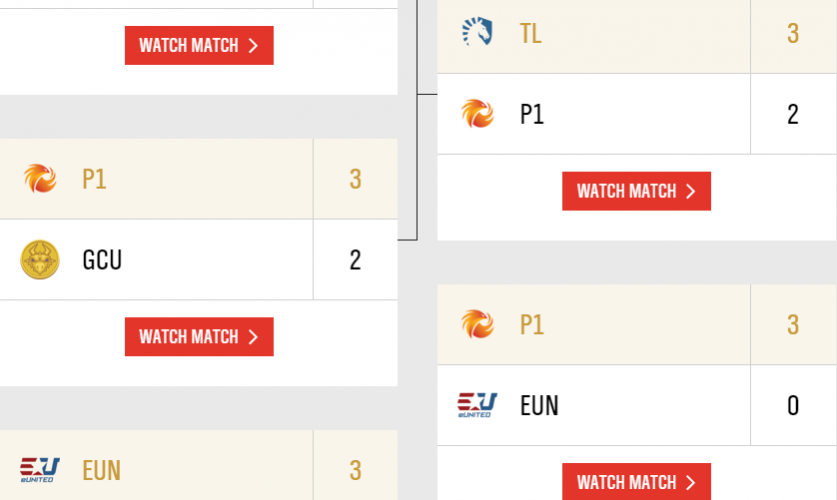The image size is (837, 500).
Task: Click EUN's score of 0
Action: click(793, 405)
